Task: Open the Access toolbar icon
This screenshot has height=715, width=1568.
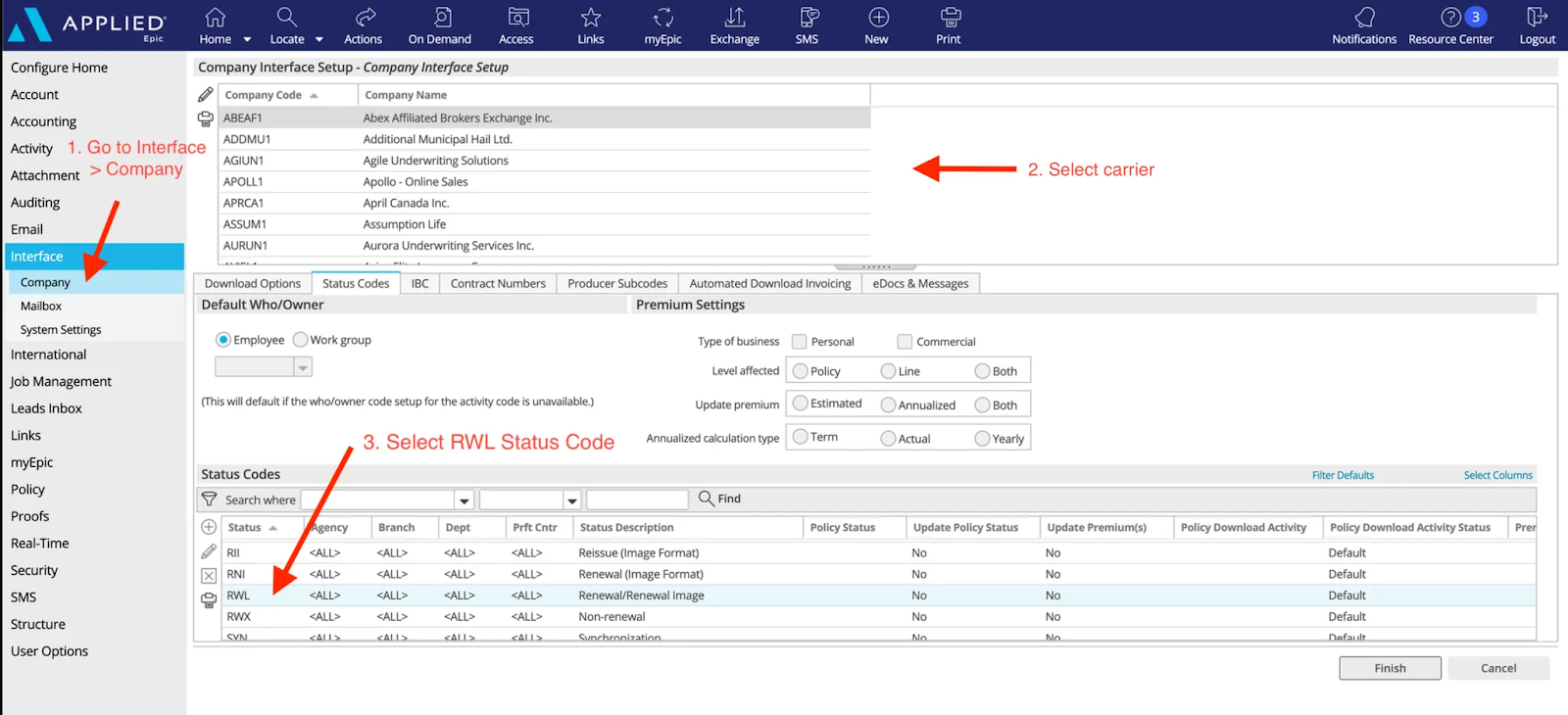Action: coord(518,18)
